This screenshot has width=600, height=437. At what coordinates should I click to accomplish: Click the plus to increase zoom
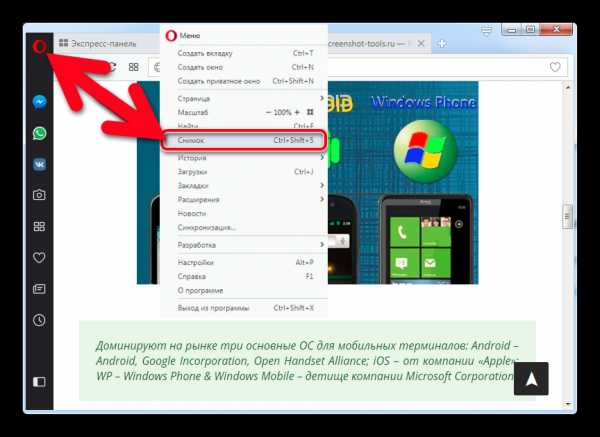(x=297, y=112)
